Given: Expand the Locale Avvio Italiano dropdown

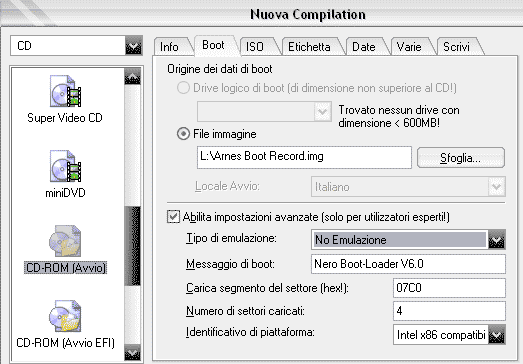Looking at the screenshot, I should pos(497,187).
